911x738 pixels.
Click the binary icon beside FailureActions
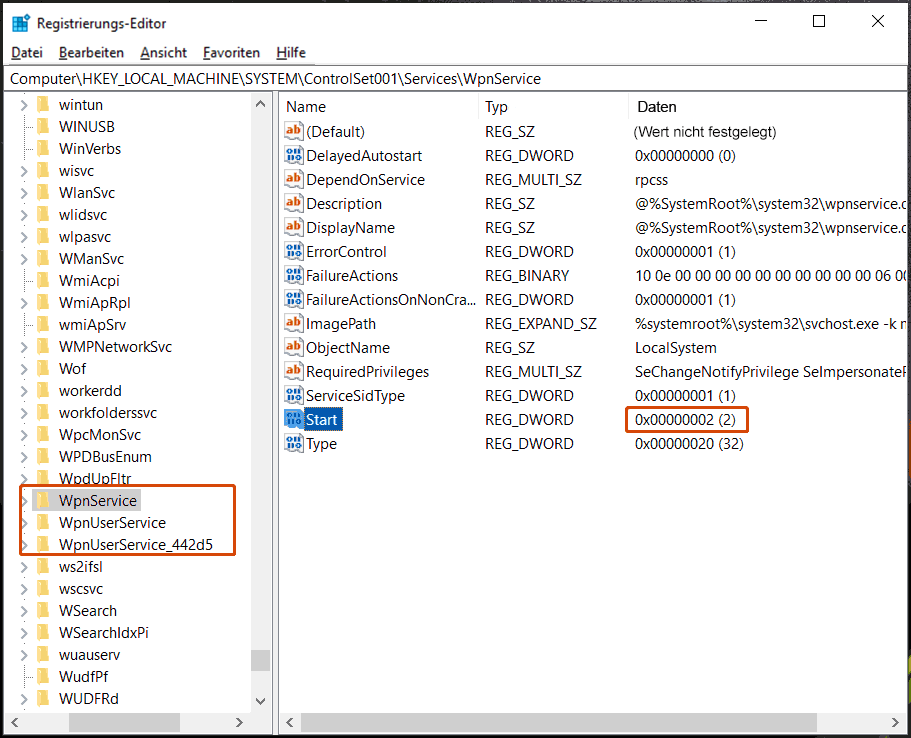tap(293, 275)
